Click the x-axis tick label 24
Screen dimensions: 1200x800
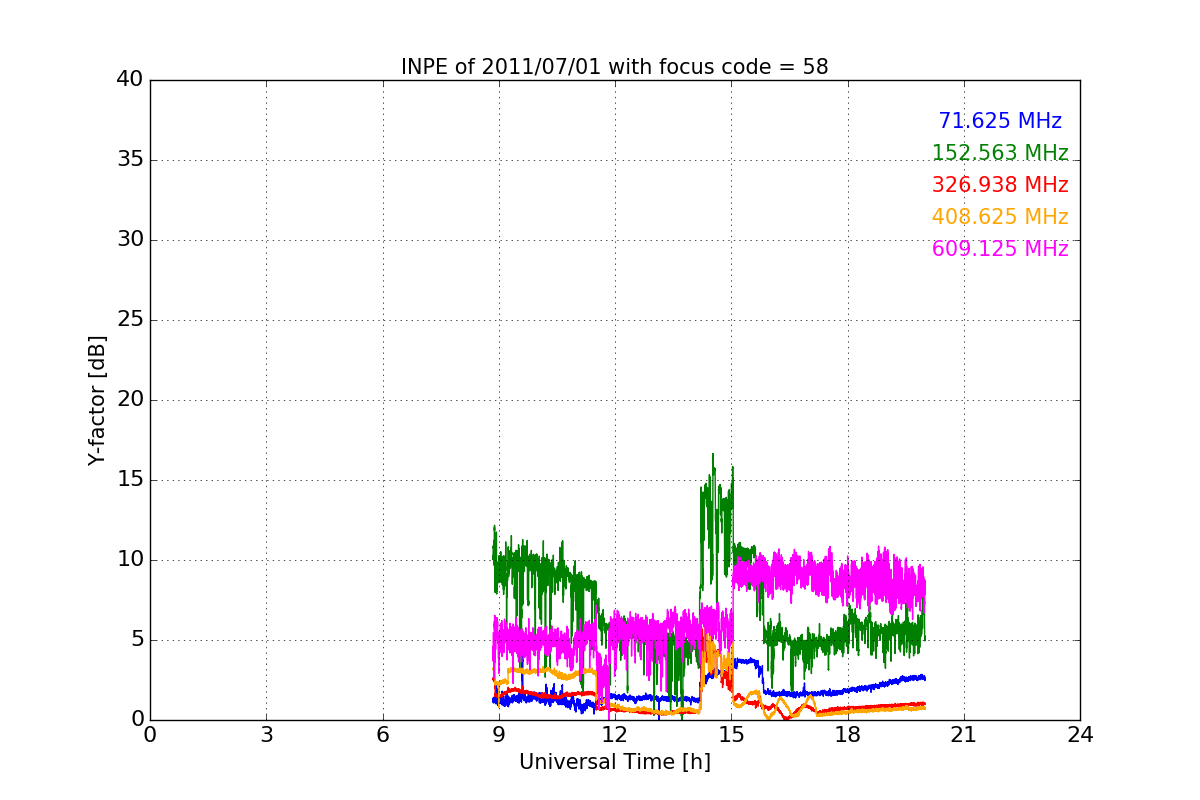tap(1080, 736)
